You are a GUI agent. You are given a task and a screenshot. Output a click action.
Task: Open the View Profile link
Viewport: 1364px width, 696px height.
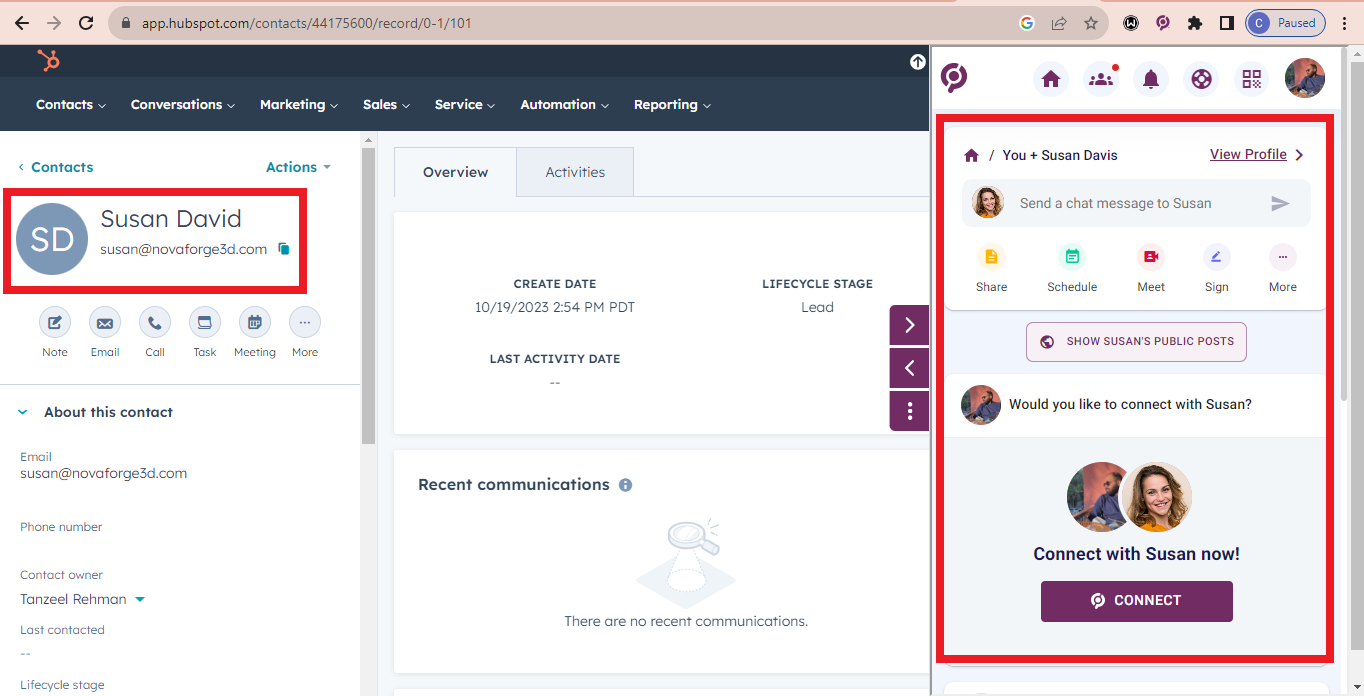(1257, 154)
